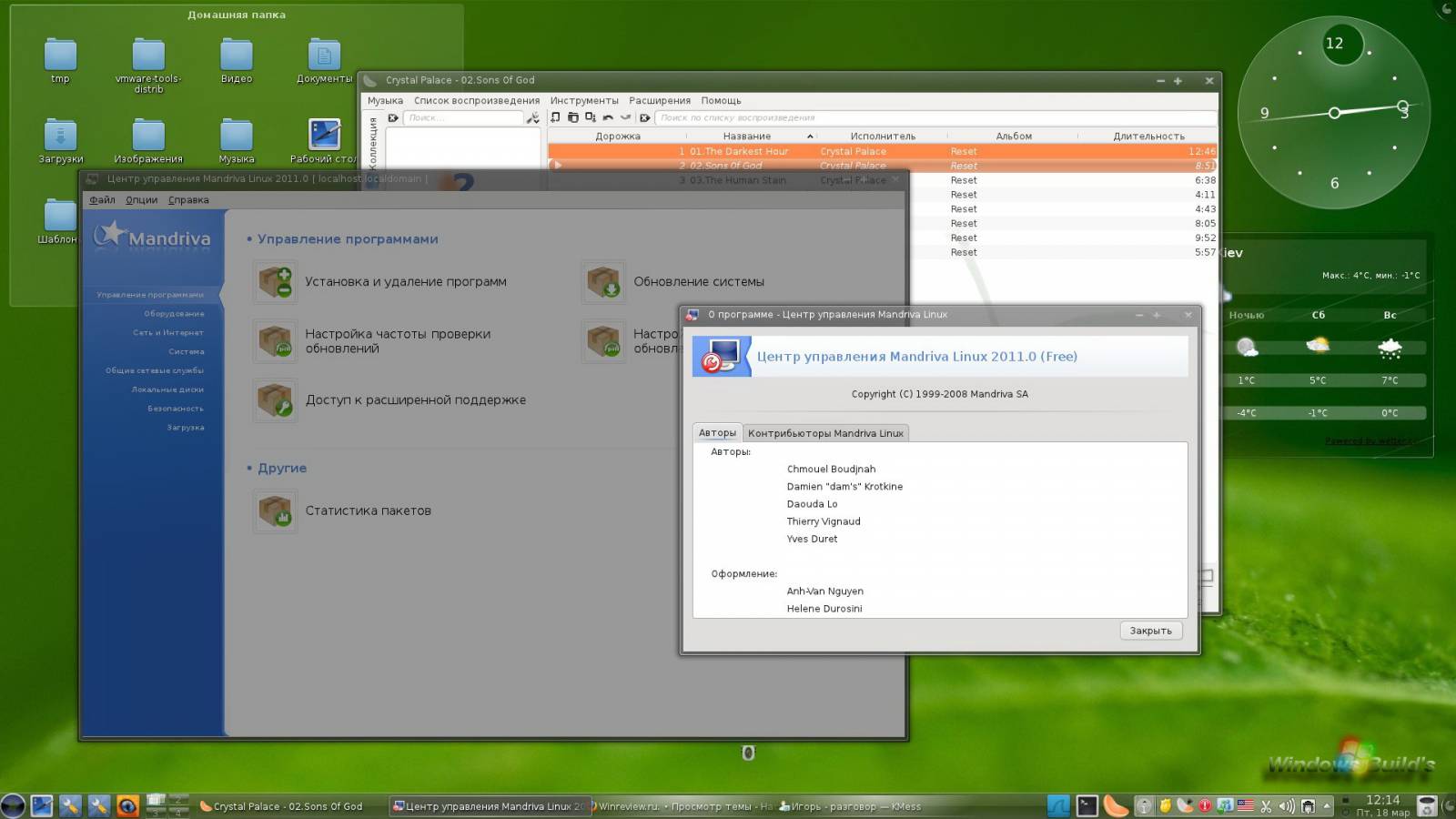Click the save playlist icon in Clementine

[x=591, y=117]
